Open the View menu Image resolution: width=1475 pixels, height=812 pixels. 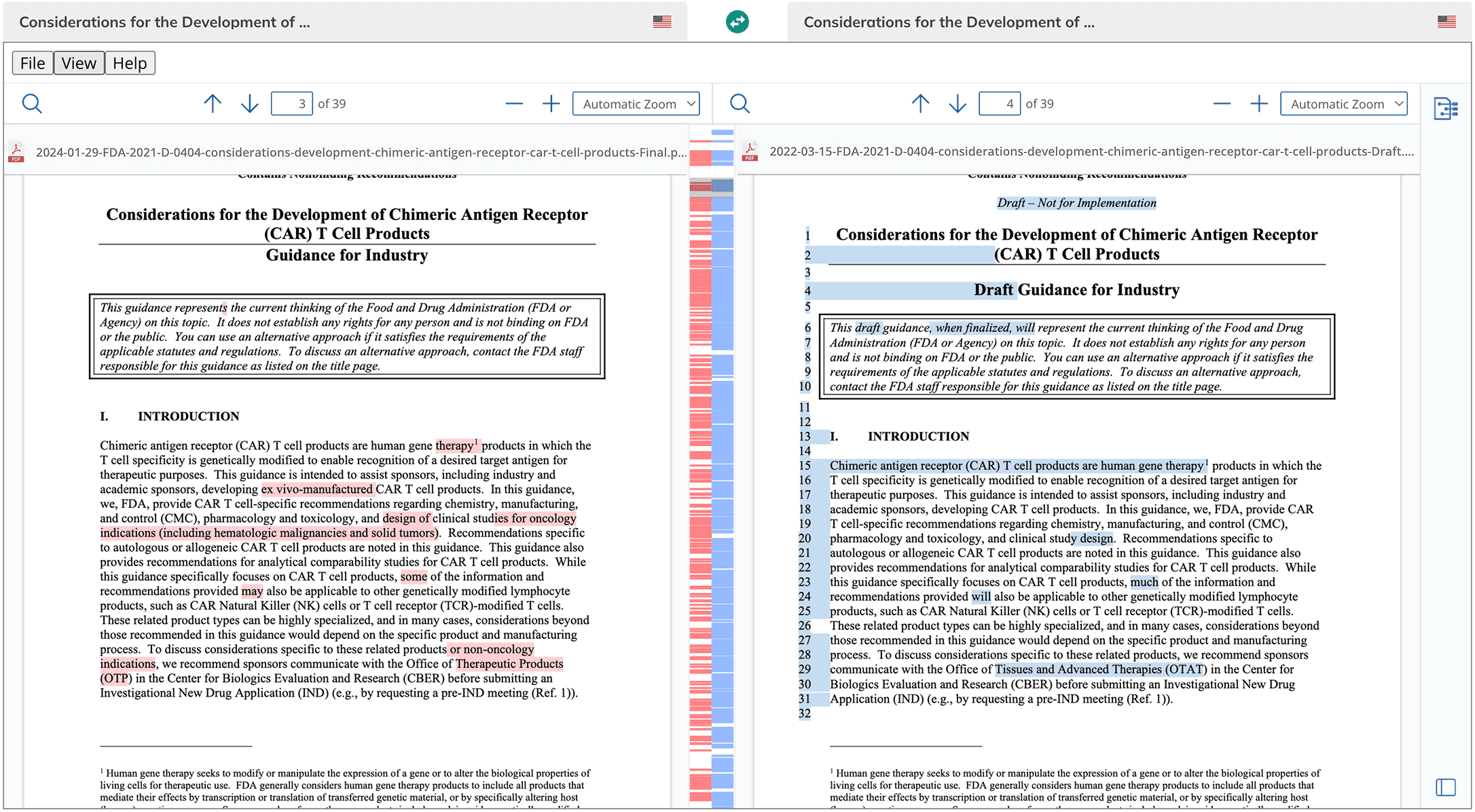click(x=79, y=63)
